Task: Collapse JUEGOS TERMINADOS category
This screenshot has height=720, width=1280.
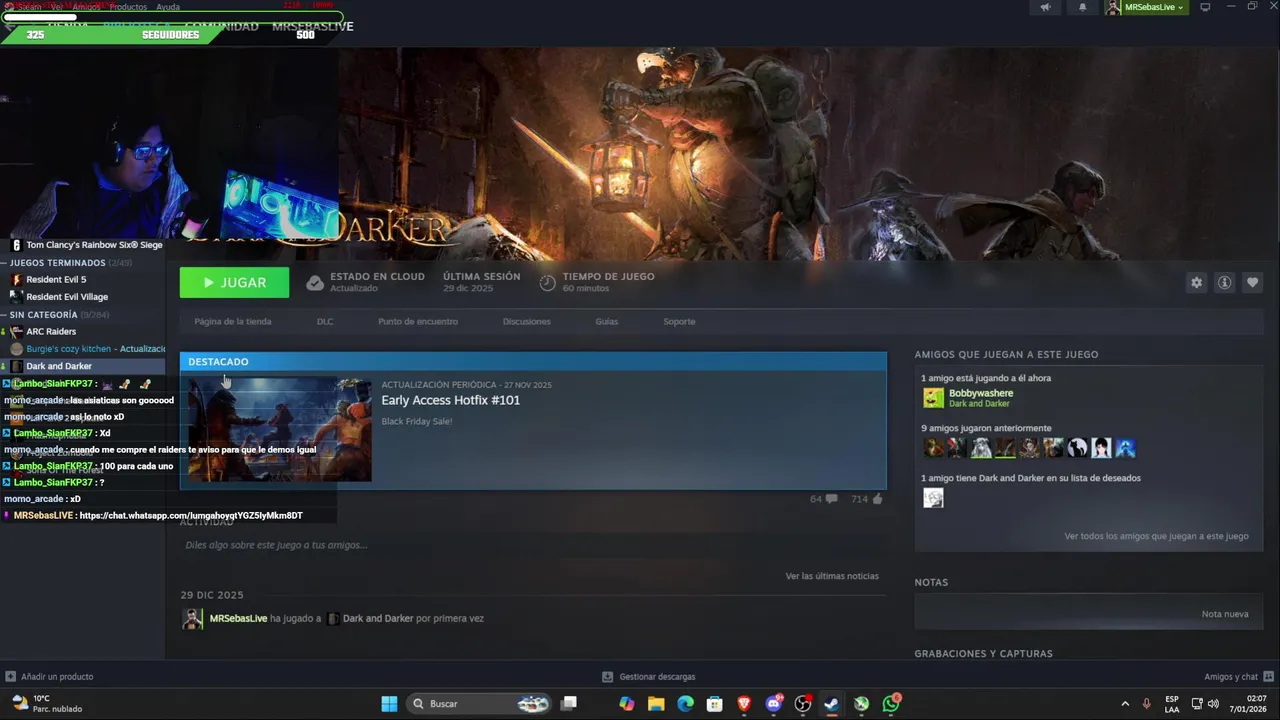Action: [4, 263]
